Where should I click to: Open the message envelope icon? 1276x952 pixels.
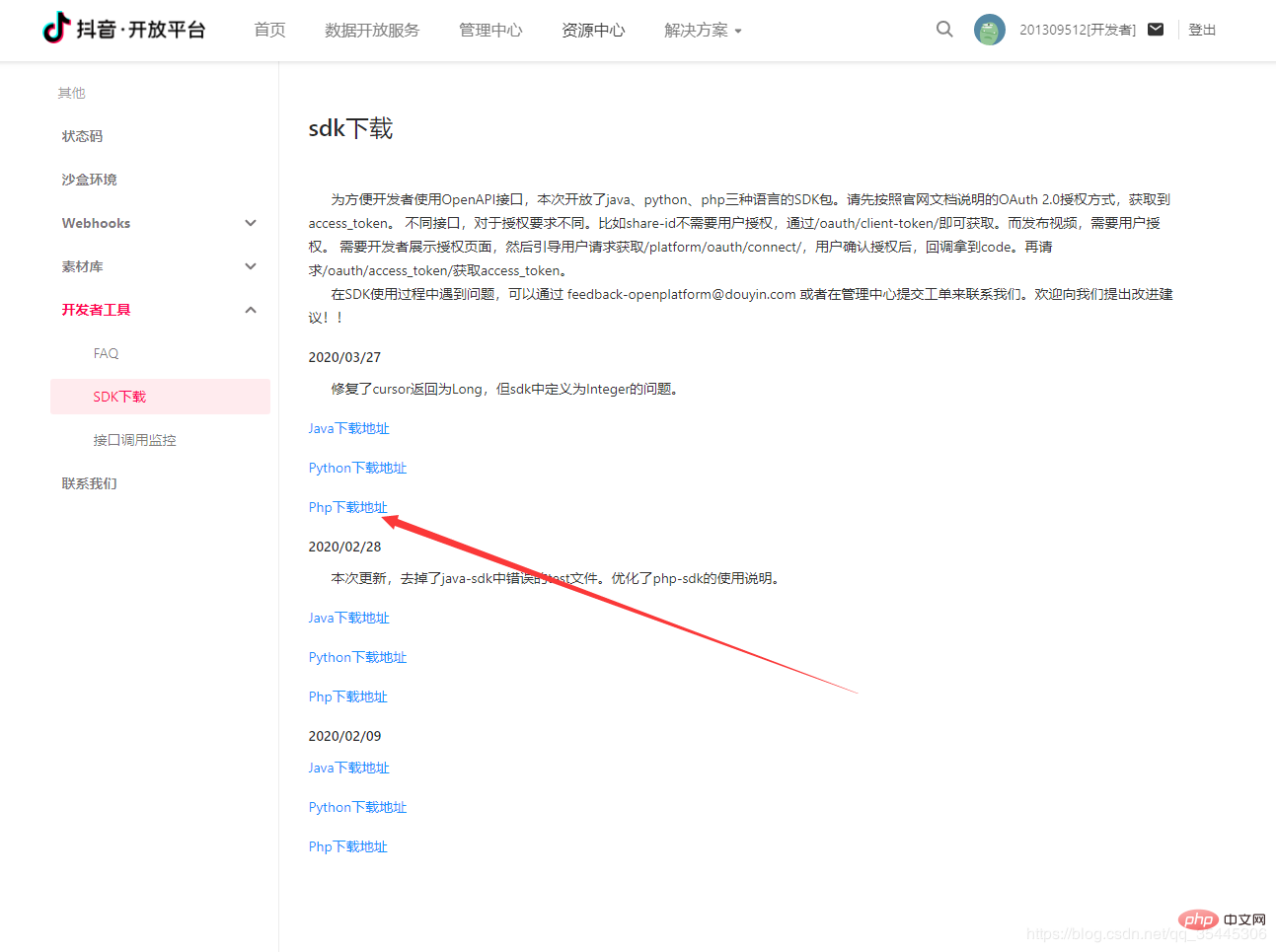pos(1155,29)
